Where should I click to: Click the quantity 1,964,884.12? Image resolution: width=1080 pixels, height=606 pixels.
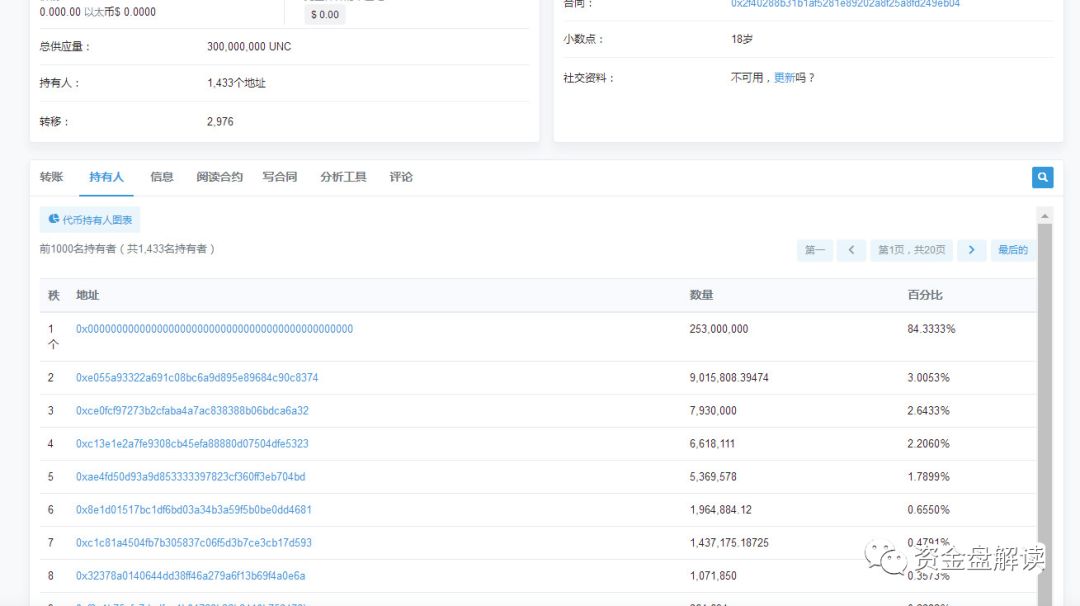[720, 510]
